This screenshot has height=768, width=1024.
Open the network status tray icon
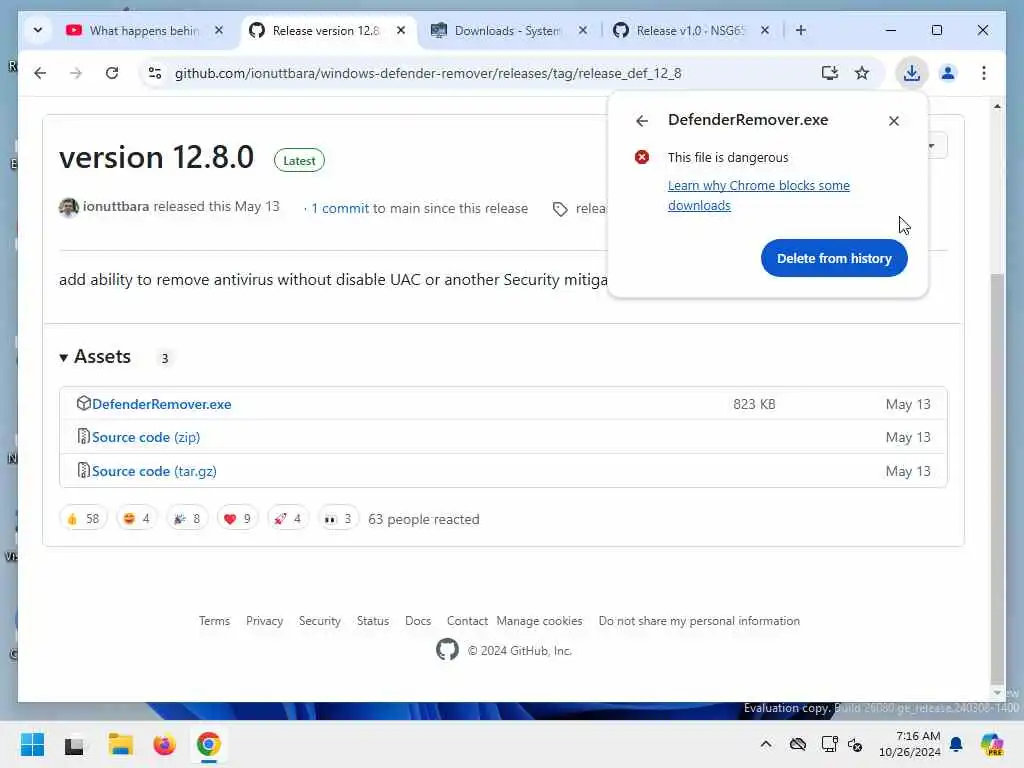tap(829, 744)
